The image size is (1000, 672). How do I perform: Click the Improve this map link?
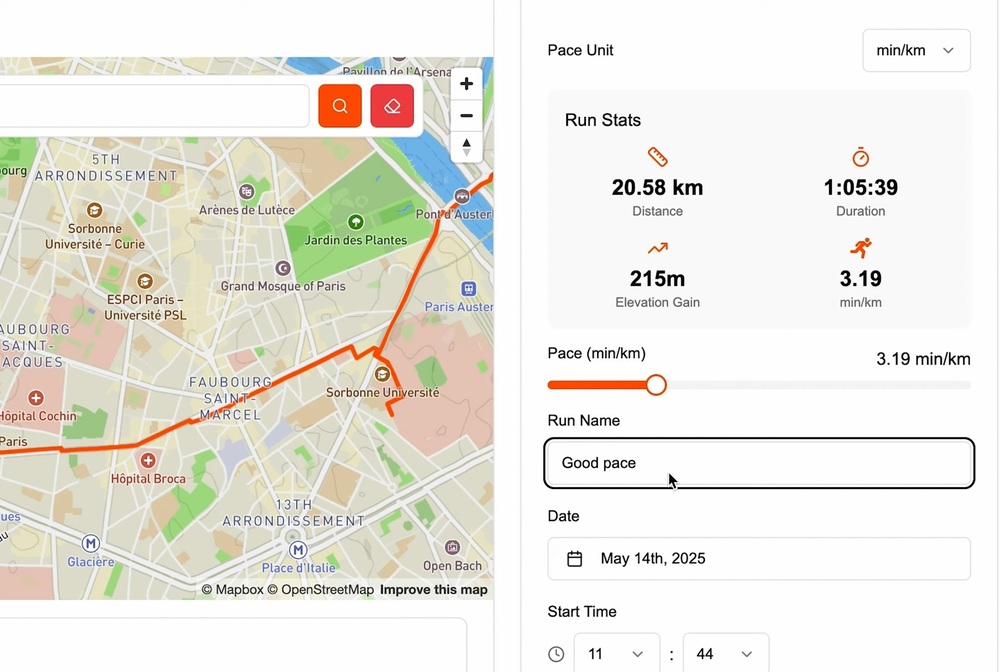coord(434,590)
